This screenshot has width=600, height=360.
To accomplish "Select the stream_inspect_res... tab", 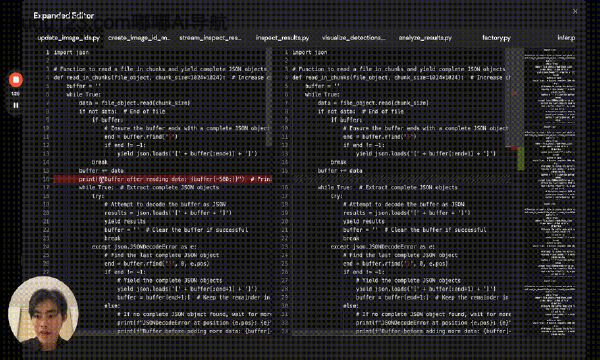I will click(x=210, y=38).
